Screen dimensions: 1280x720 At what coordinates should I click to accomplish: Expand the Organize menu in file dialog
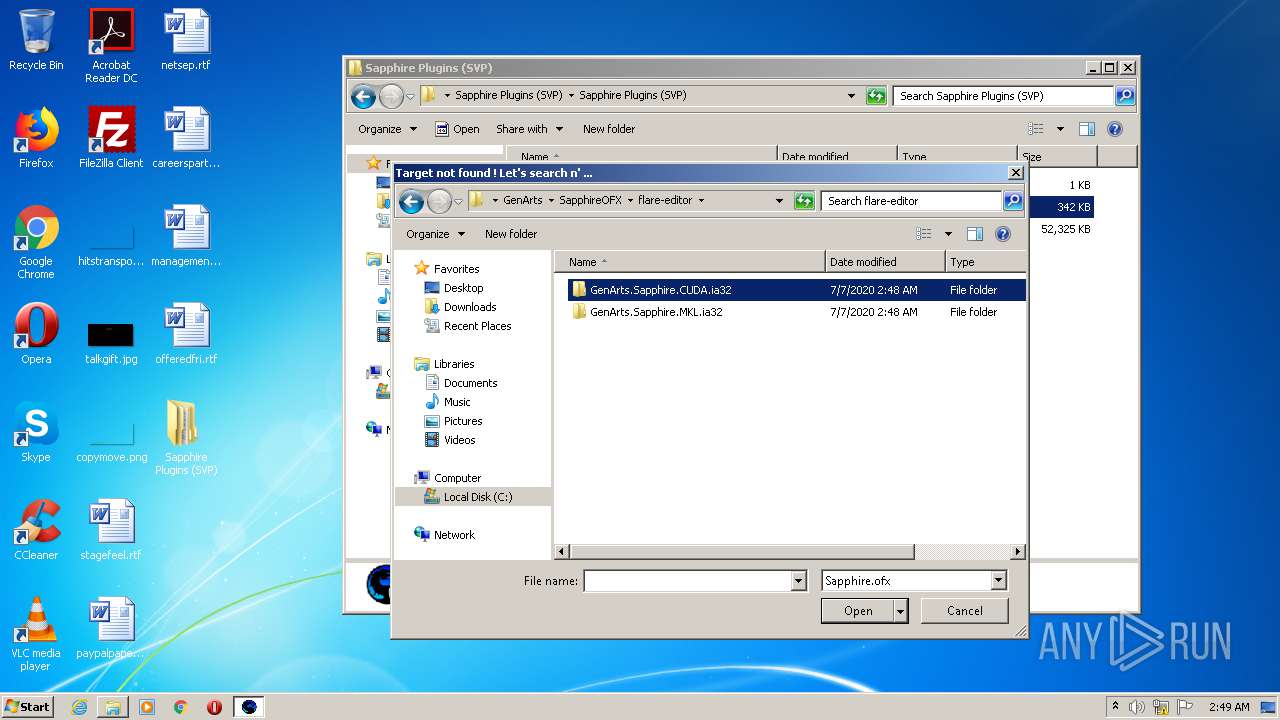coord(435,234)
